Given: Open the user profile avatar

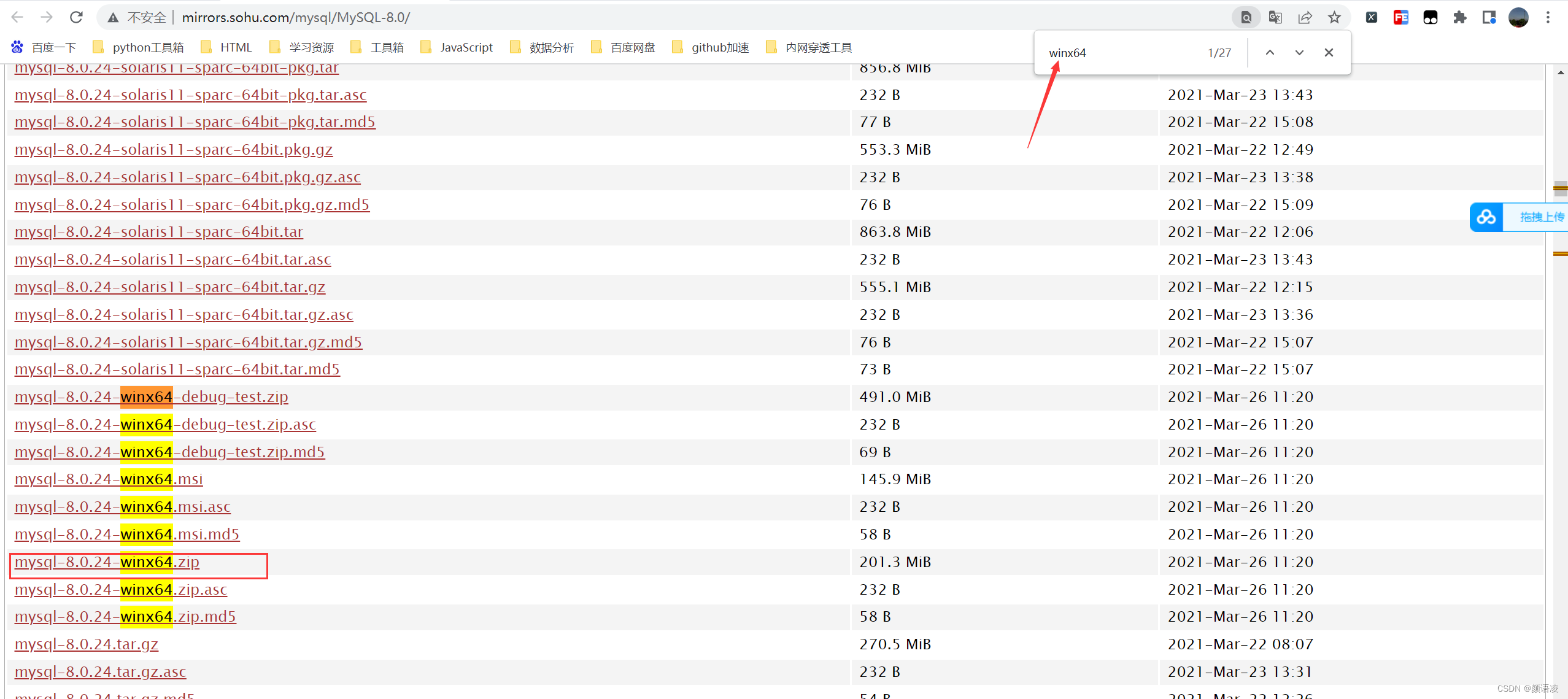Looking at the screenshot, I should pos(1518,17).
